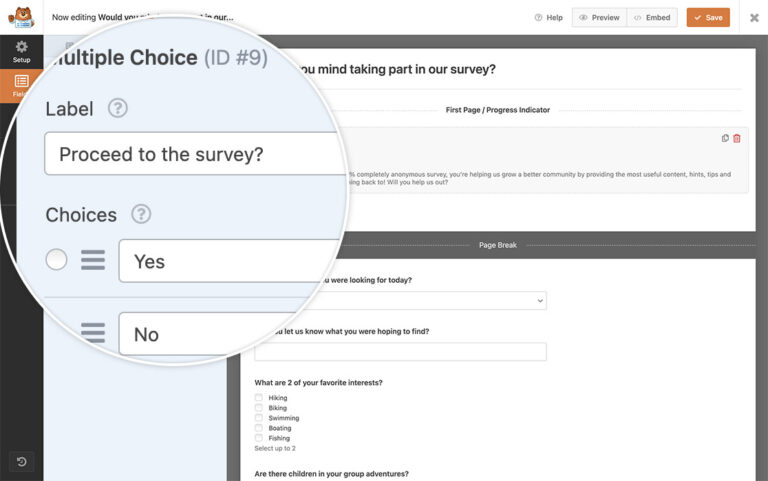Open the Help link in the top bar
Screen dimensions: 768x481
tap(549, 18)
